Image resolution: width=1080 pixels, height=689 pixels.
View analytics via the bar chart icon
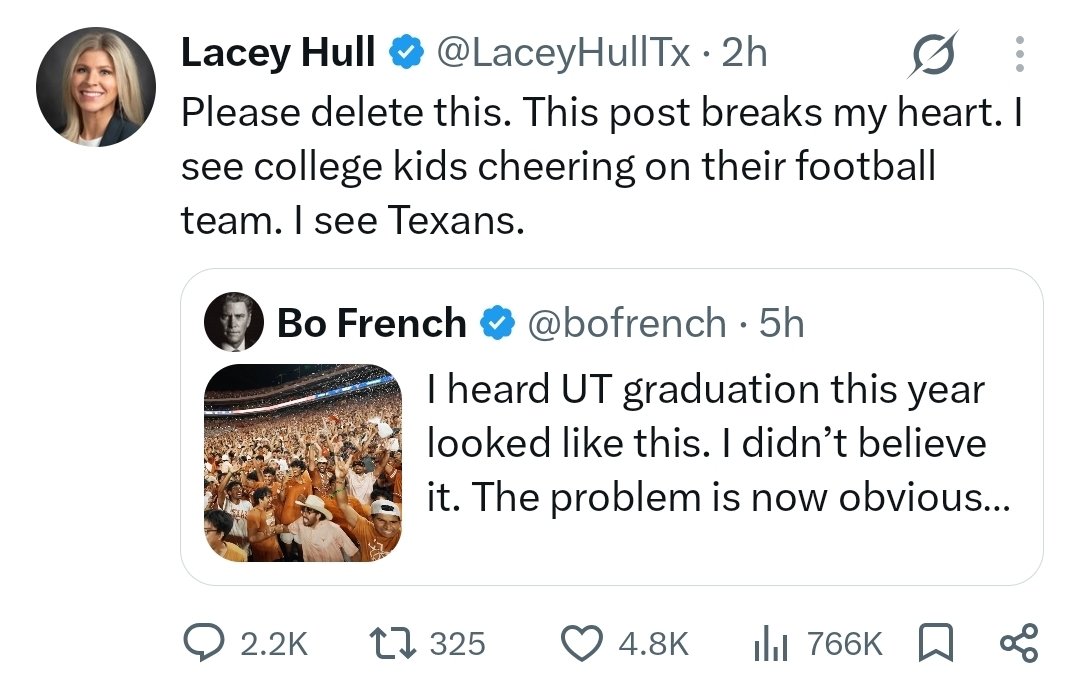coord(771,643)
